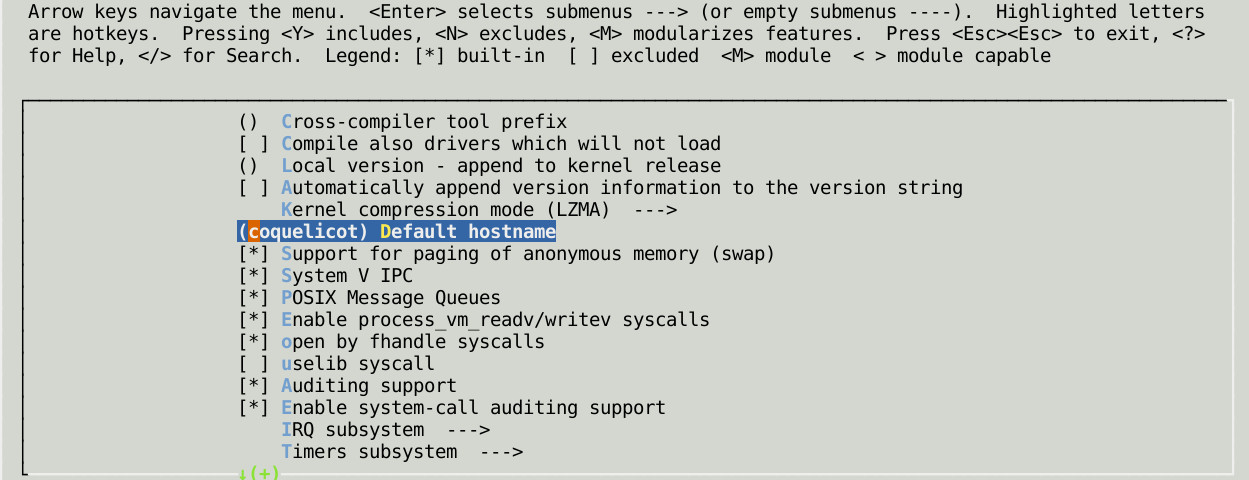
Task: Select the Cross-compiler tool prefix entry
Action: point(402,122)
